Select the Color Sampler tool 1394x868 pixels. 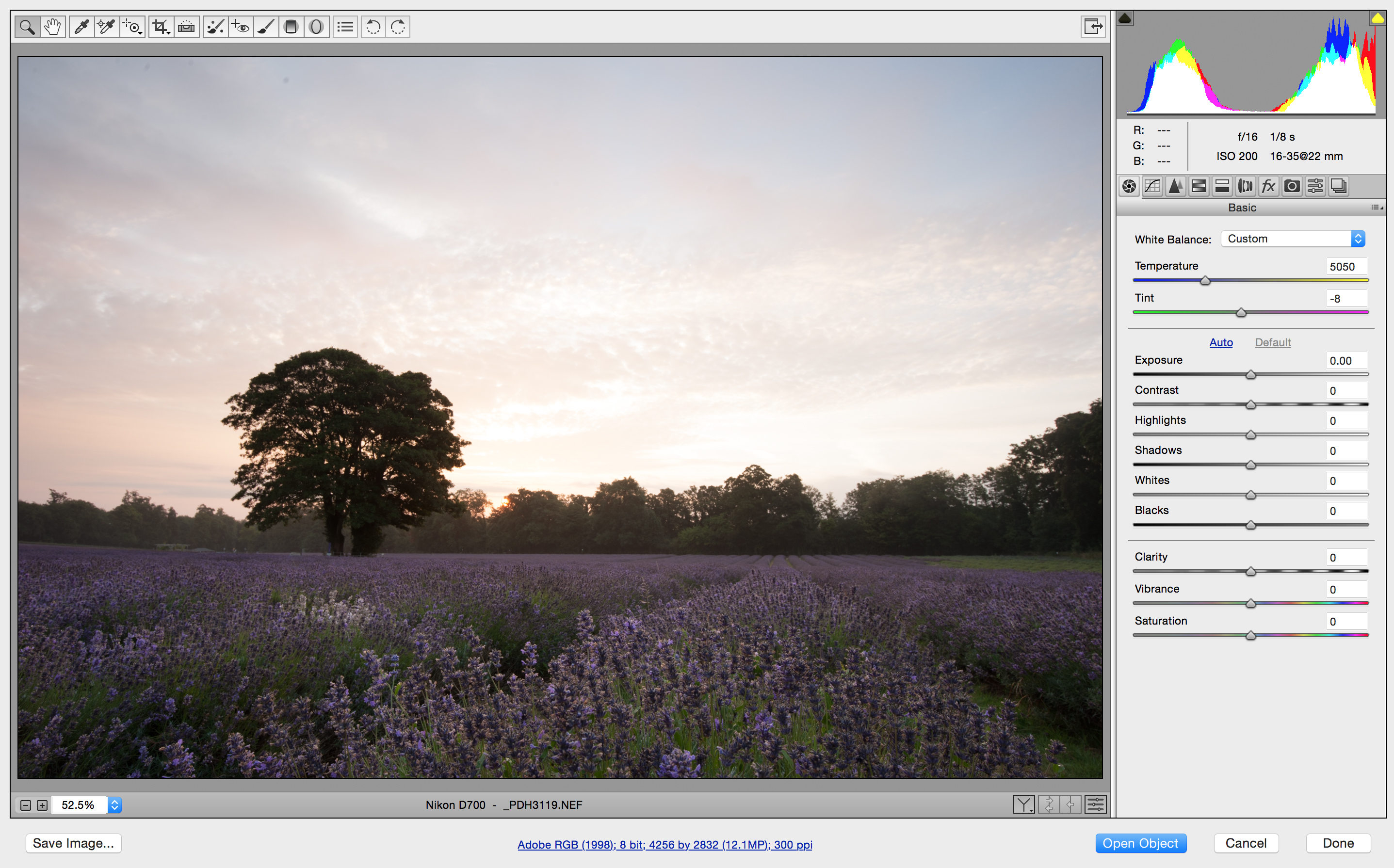point(107,27)
